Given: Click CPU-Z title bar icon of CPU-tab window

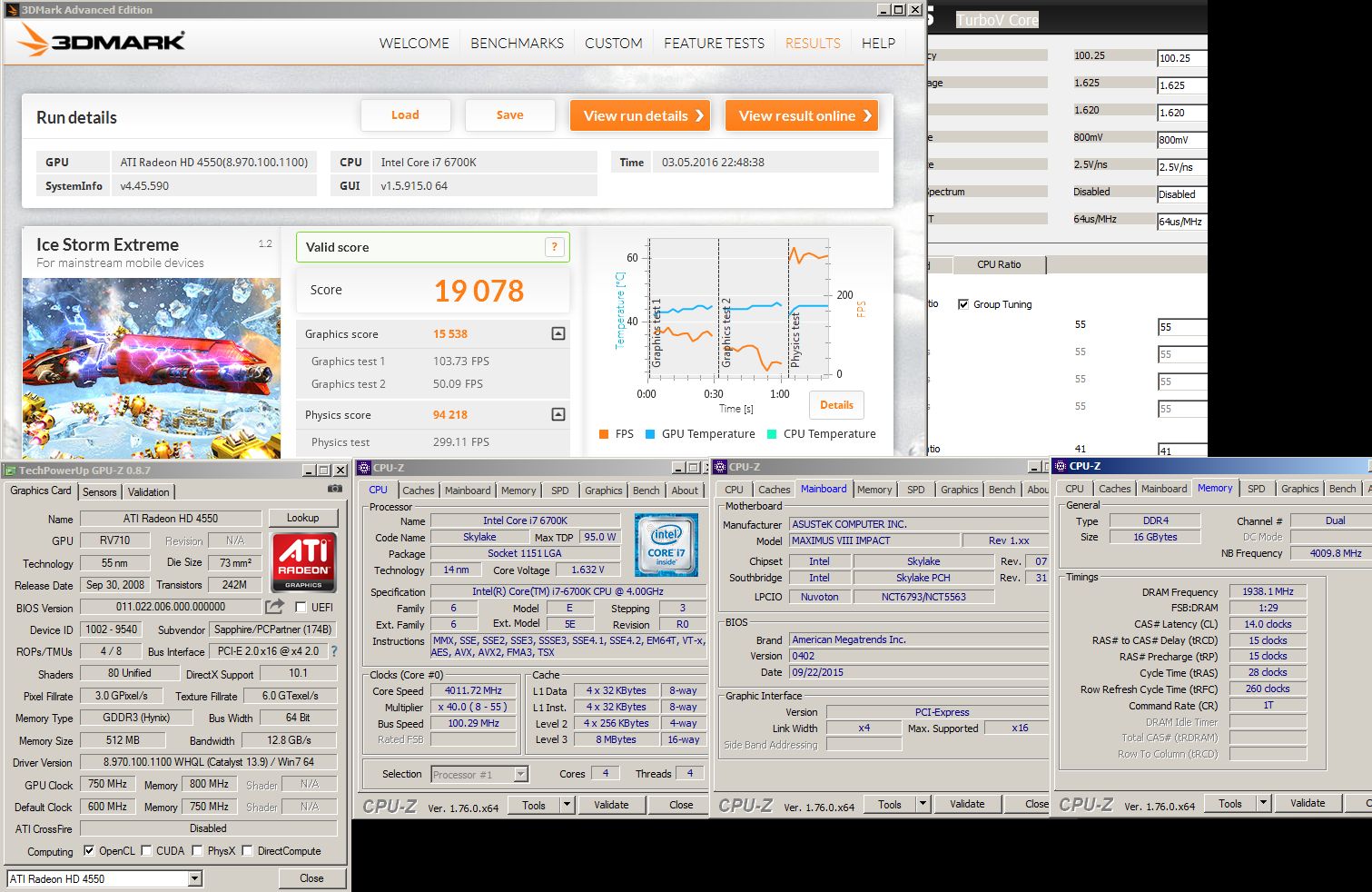Looking at the screenshot, I should point(365,468).
